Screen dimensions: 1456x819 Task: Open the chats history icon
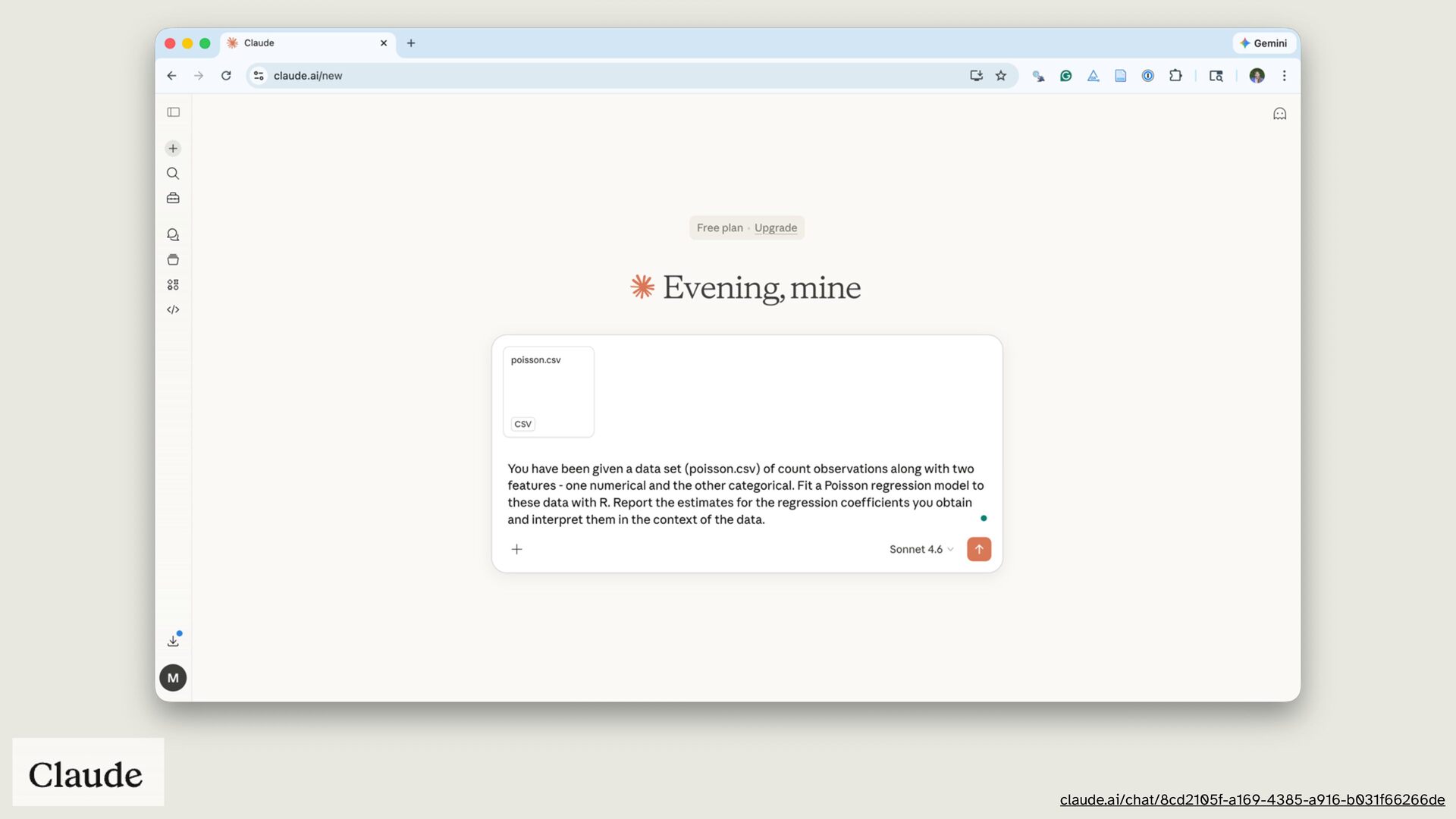[173, 235]
